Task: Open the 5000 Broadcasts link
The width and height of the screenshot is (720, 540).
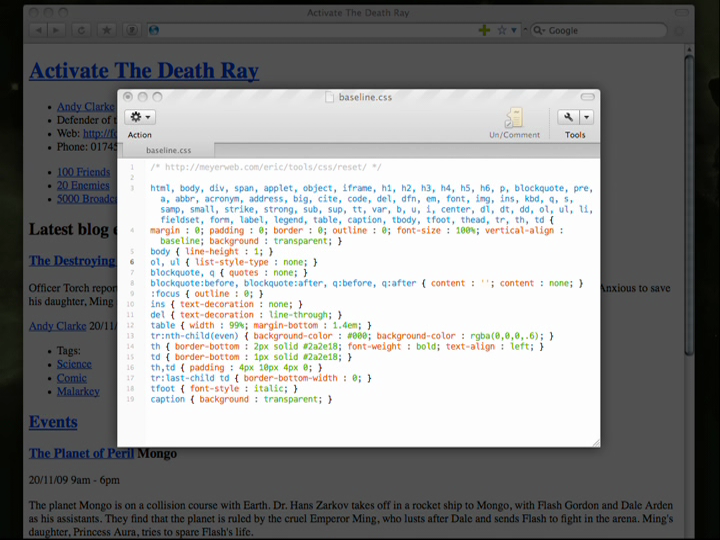Action: point(87,199)
